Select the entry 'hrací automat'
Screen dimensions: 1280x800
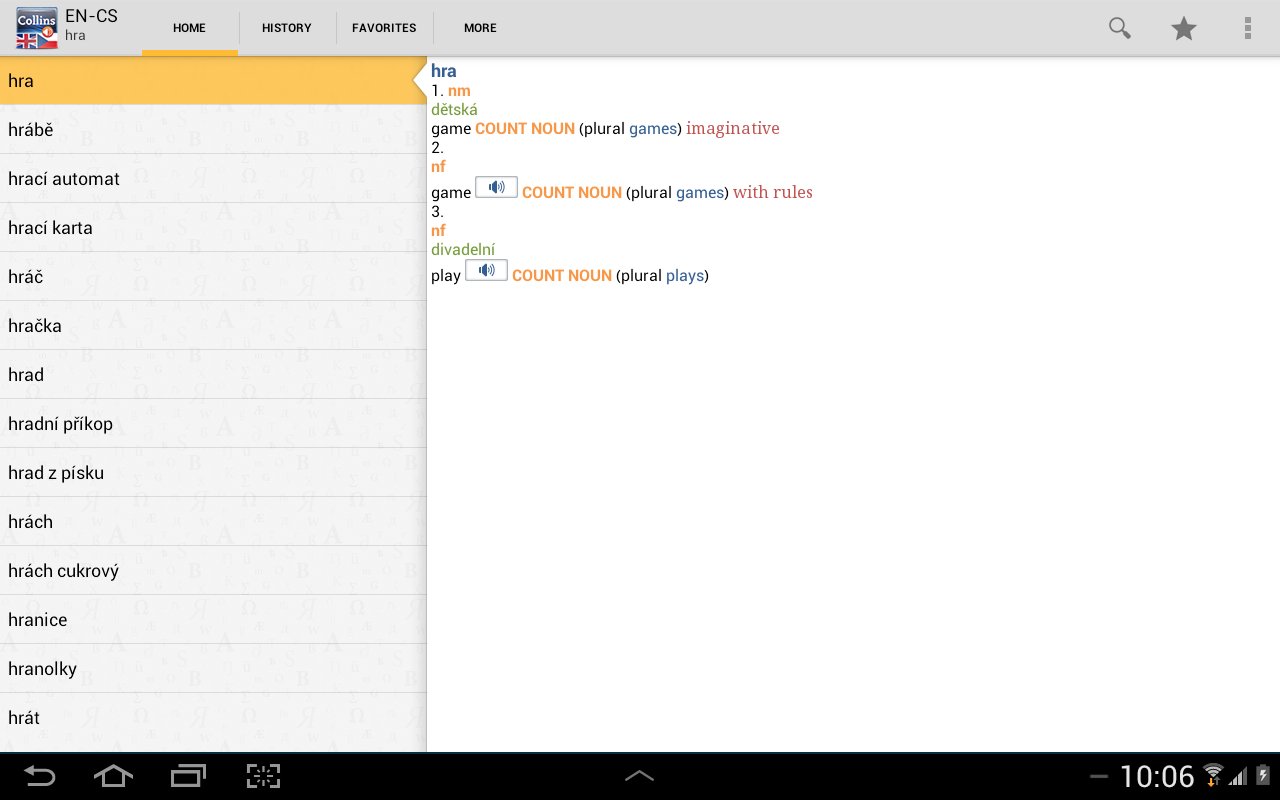[213, 179]
